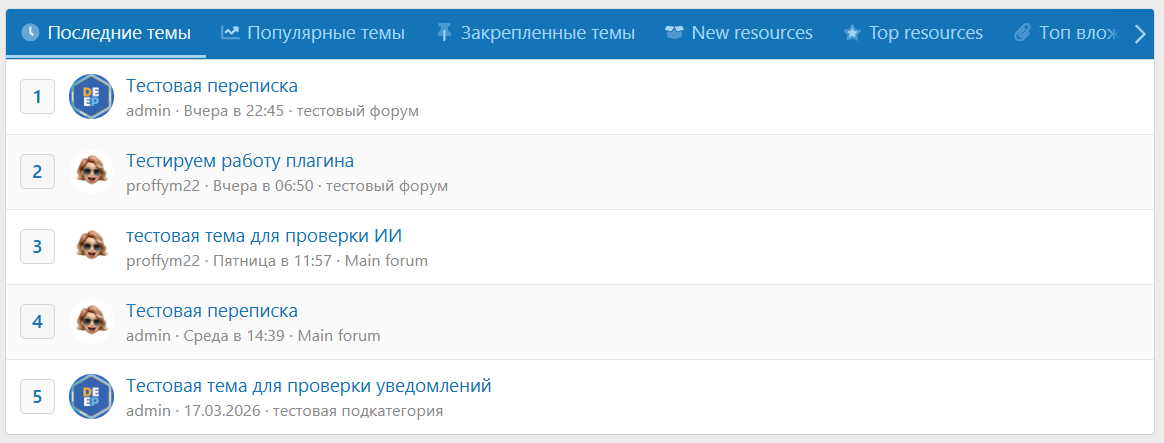
Task: Open the DEEP avatar in the first topic row
Action: click(91, 96)
